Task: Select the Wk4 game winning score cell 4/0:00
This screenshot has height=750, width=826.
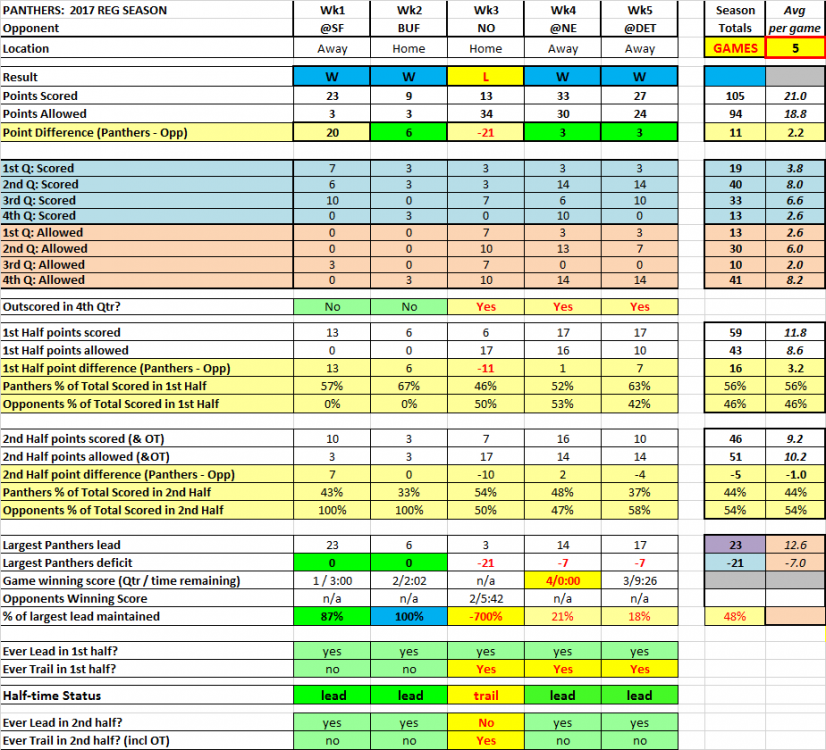Action: (x=562, y=581)
